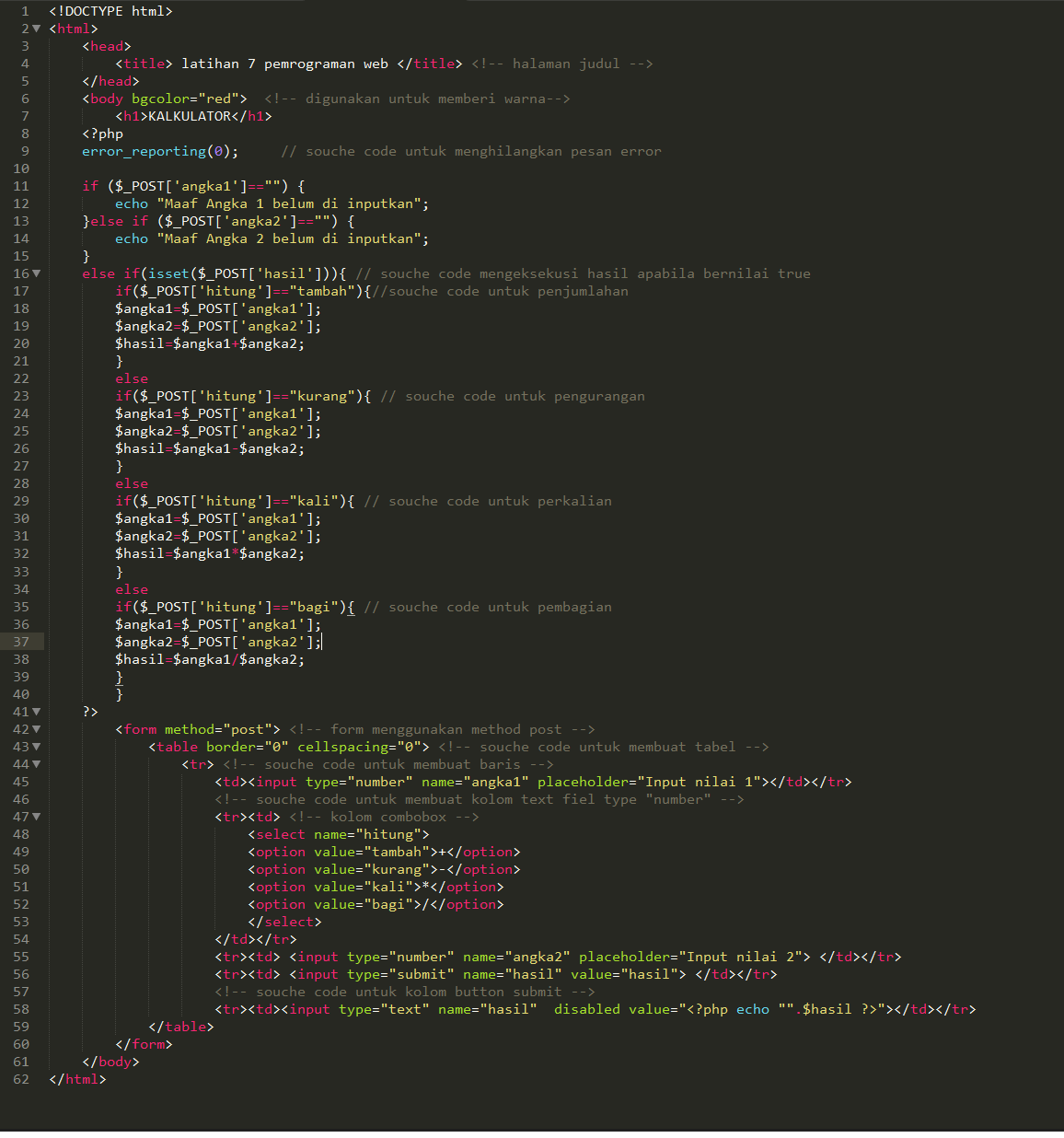The height and width of the screenshot is (1138, 1064).
Task: Click the '</html>' closing tag
Action: click(77, 1079)
